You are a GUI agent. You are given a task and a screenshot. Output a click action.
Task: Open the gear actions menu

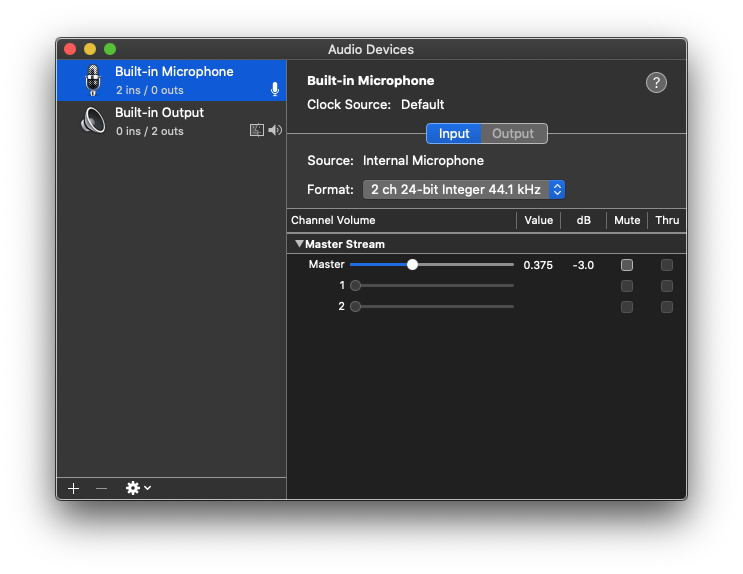point(138,488)
